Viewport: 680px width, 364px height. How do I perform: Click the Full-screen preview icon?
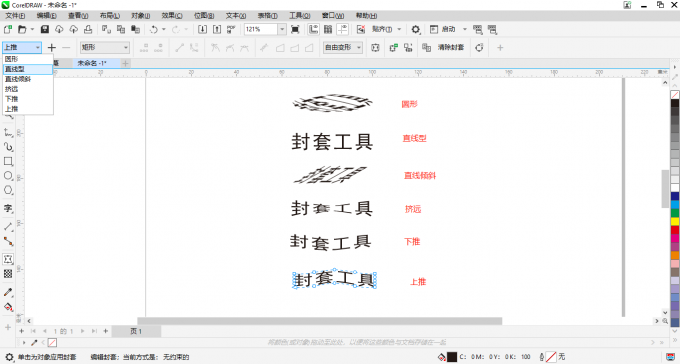[295, 30]
